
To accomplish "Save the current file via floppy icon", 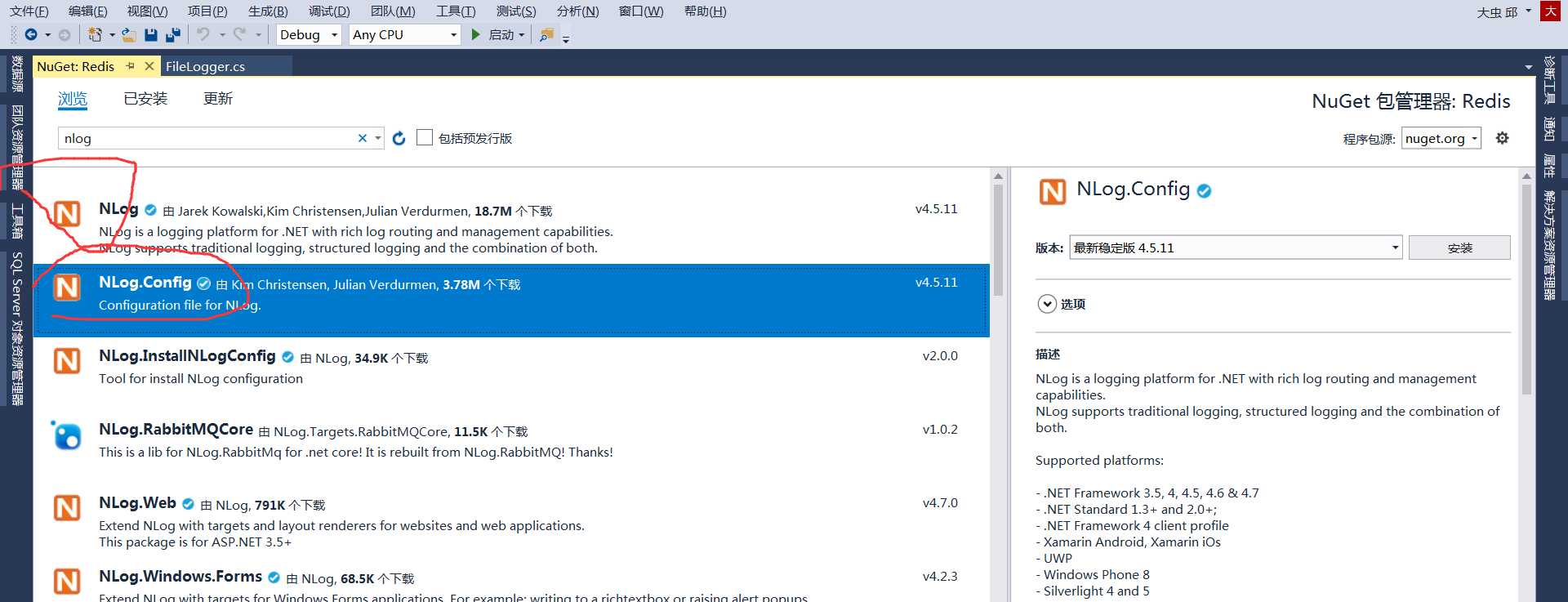I will pos(151,34).
